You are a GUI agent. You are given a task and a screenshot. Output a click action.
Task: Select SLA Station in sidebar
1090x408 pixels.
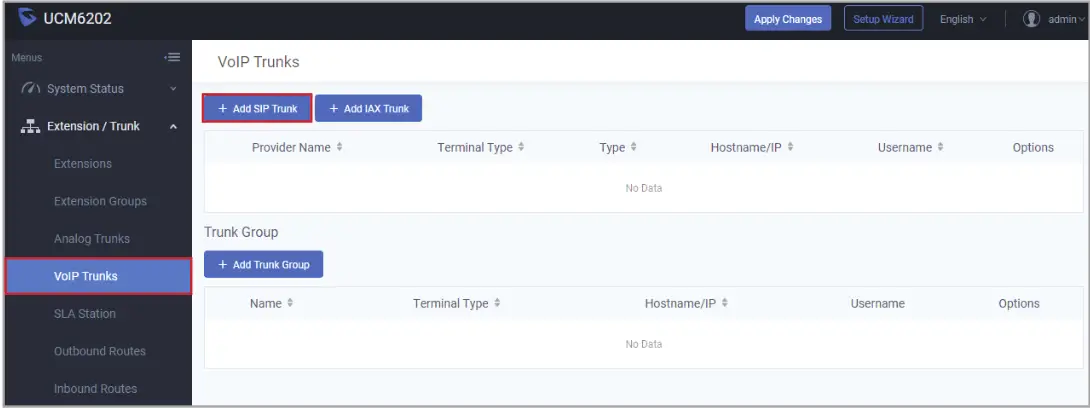tap(85, 314)
